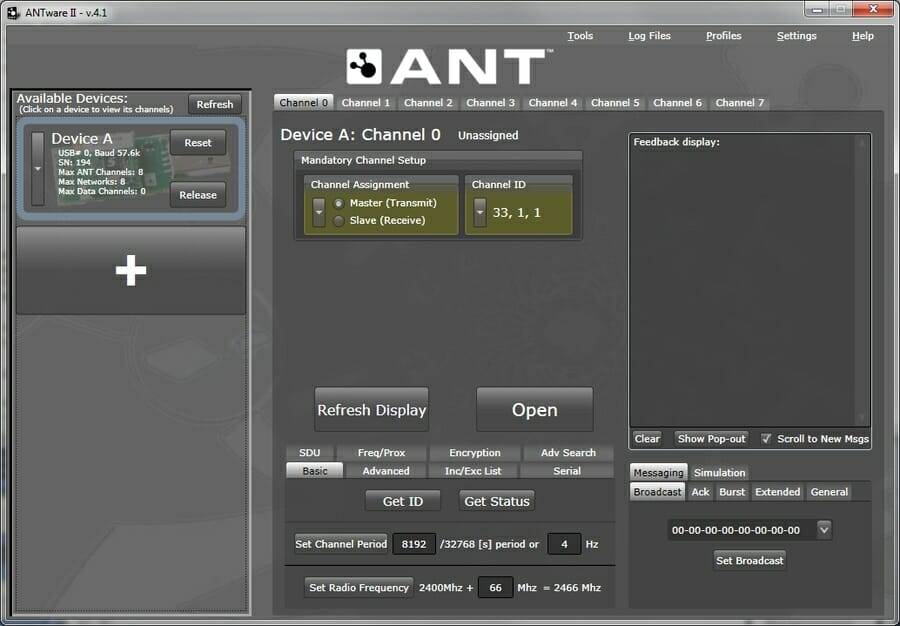
Task: Open the Settings menu
Action: (796, 36)
